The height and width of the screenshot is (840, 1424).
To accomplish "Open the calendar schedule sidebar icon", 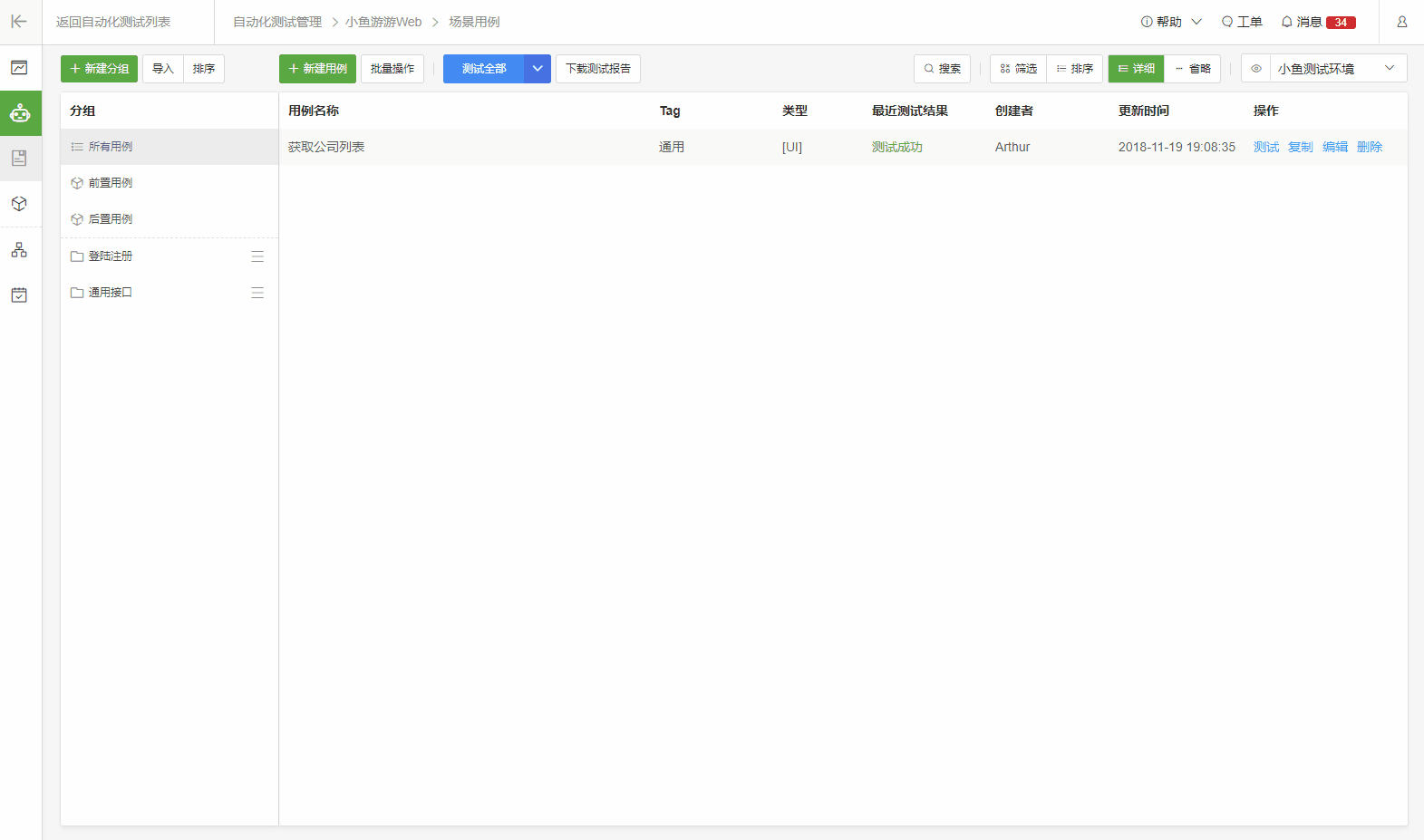I will click(19, 295).
